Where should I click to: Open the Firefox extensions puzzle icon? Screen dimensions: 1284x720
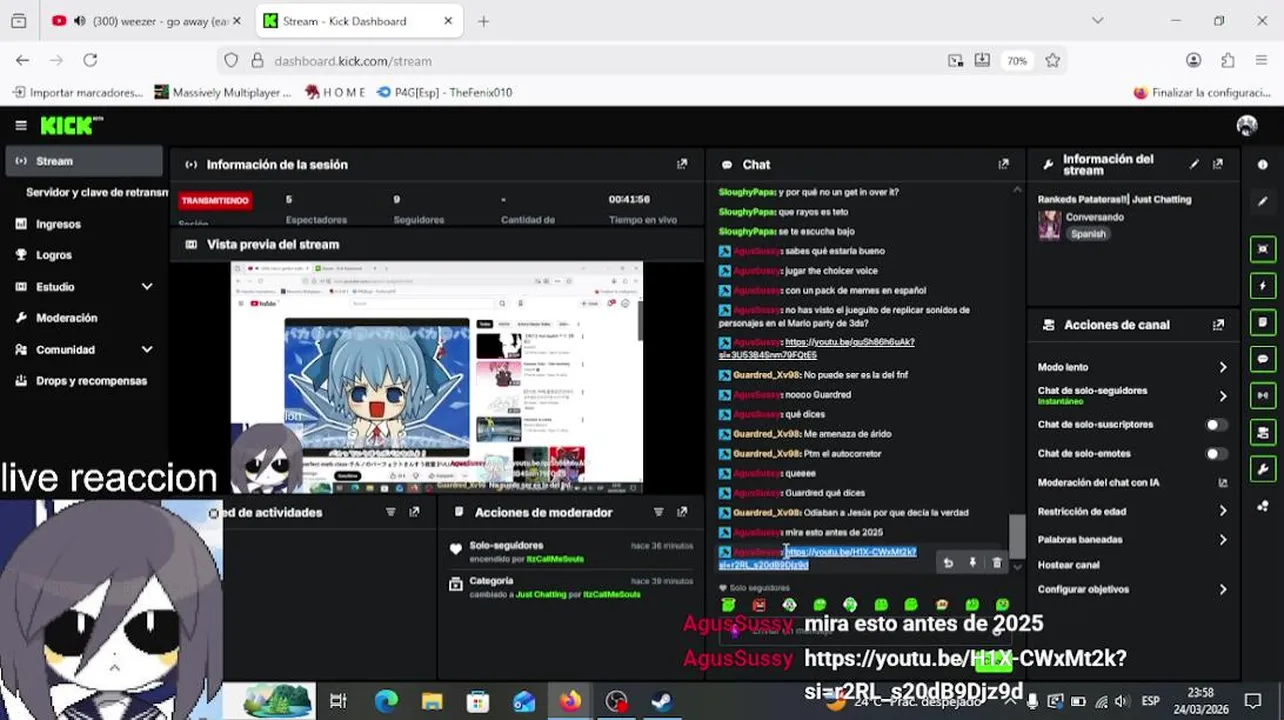coord(1228,60)
